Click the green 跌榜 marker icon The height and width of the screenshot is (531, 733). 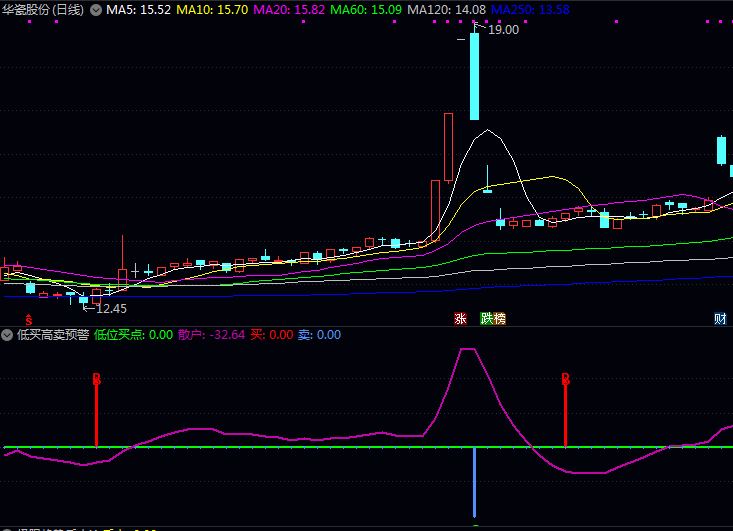[x=493, y=319]
